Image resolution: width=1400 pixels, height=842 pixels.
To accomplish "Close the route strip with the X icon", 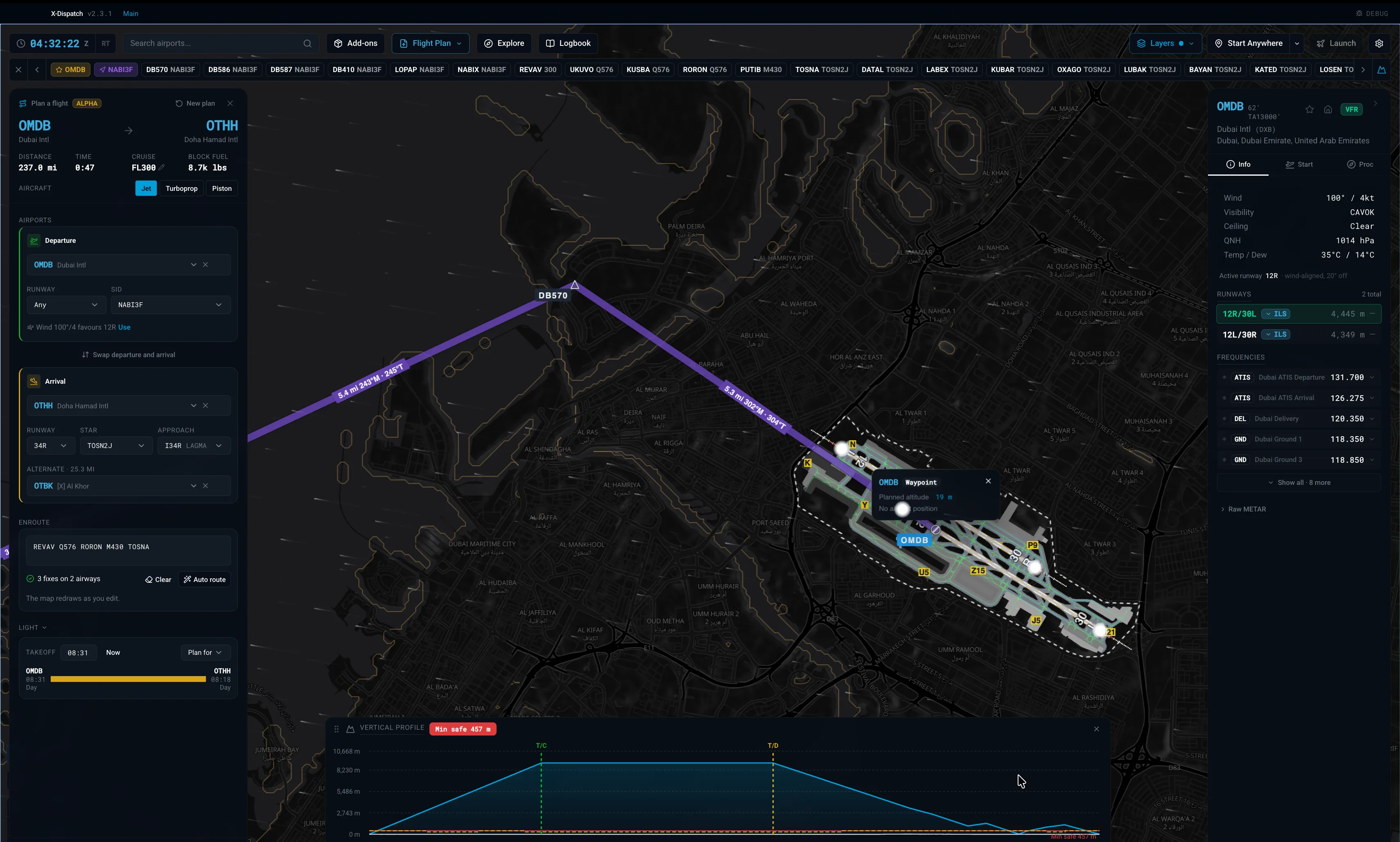I will [x=19, y=70].
